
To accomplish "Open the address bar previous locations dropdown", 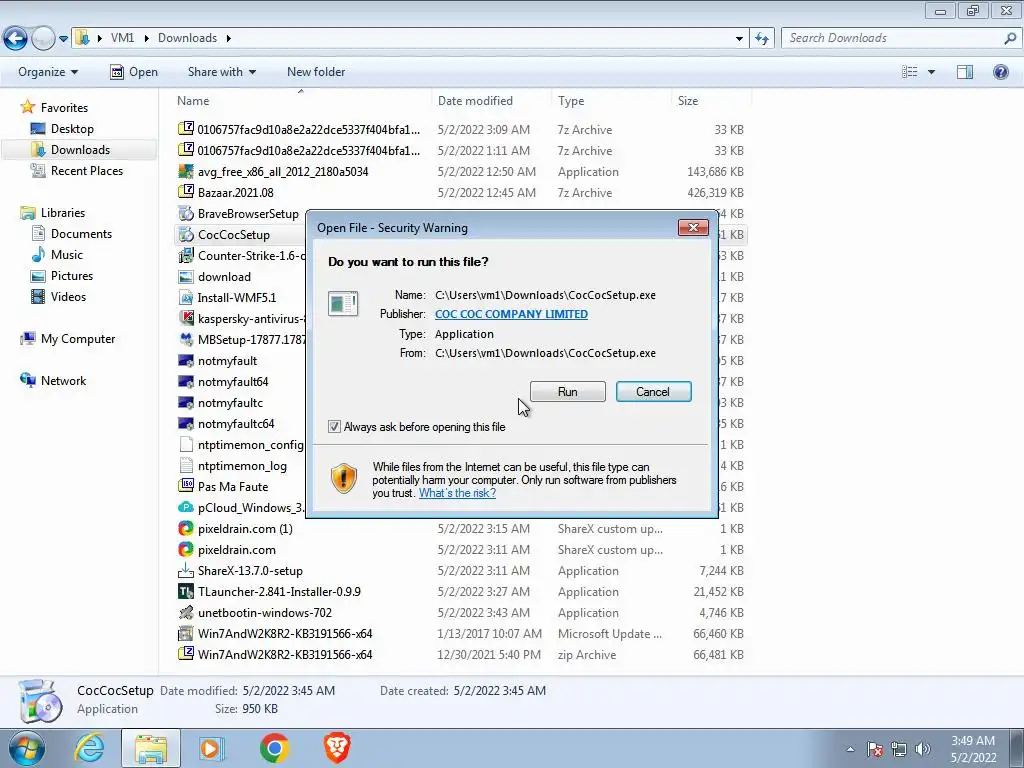I will 739,39.
